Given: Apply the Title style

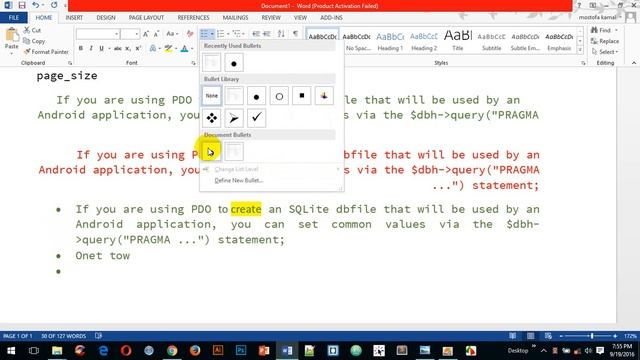Looking at the screenshot, I should click(458, 41).
